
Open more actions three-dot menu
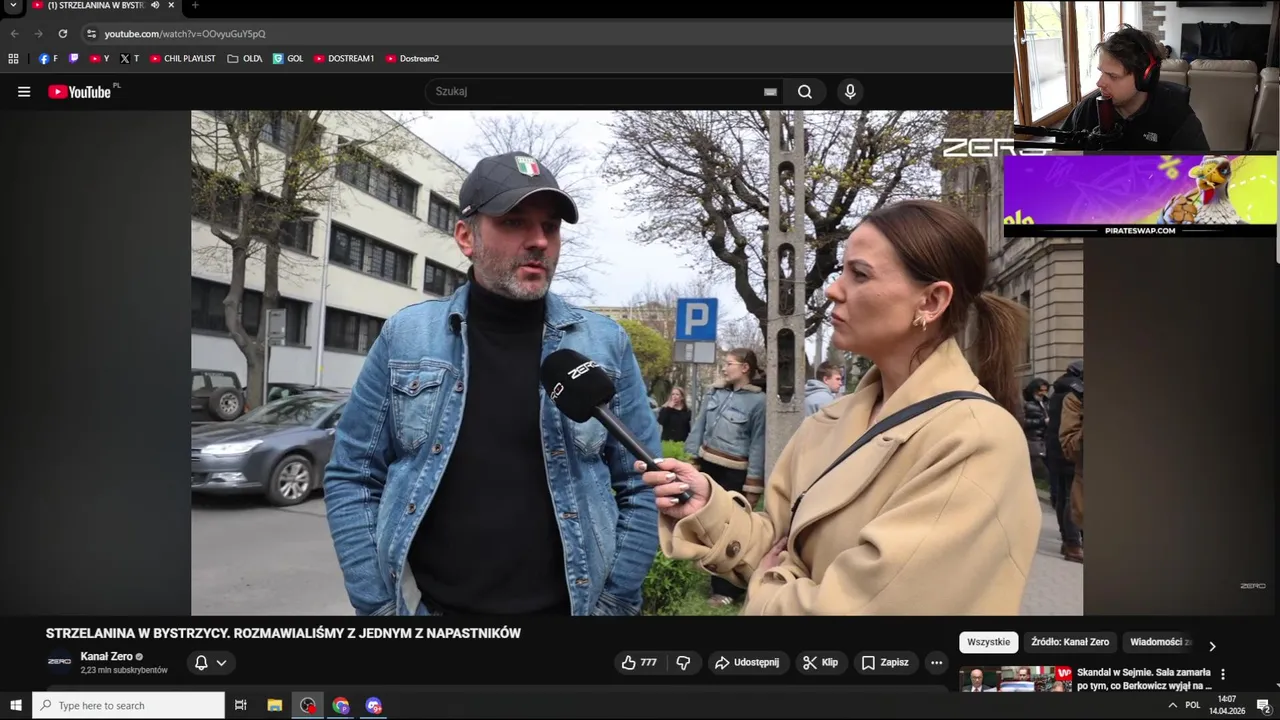[x=936, y=662]
